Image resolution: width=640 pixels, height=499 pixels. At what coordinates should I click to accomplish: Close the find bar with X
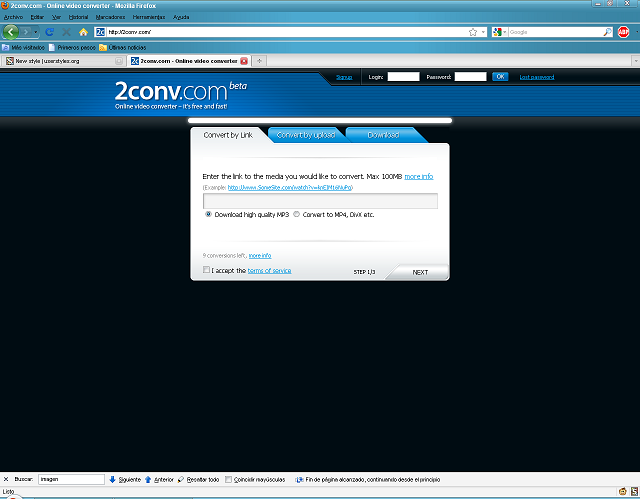[x=6, y=479]
